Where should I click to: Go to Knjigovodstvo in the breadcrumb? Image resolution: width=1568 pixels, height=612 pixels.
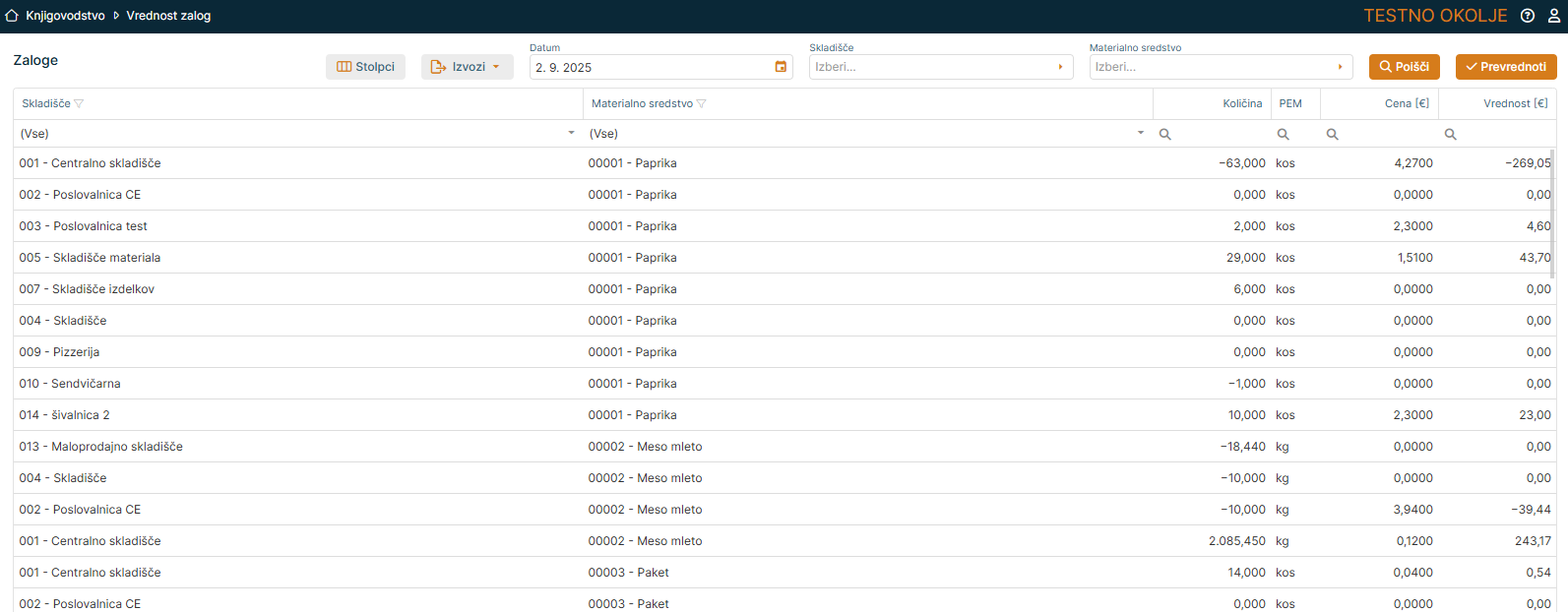[x=65, y=16]
